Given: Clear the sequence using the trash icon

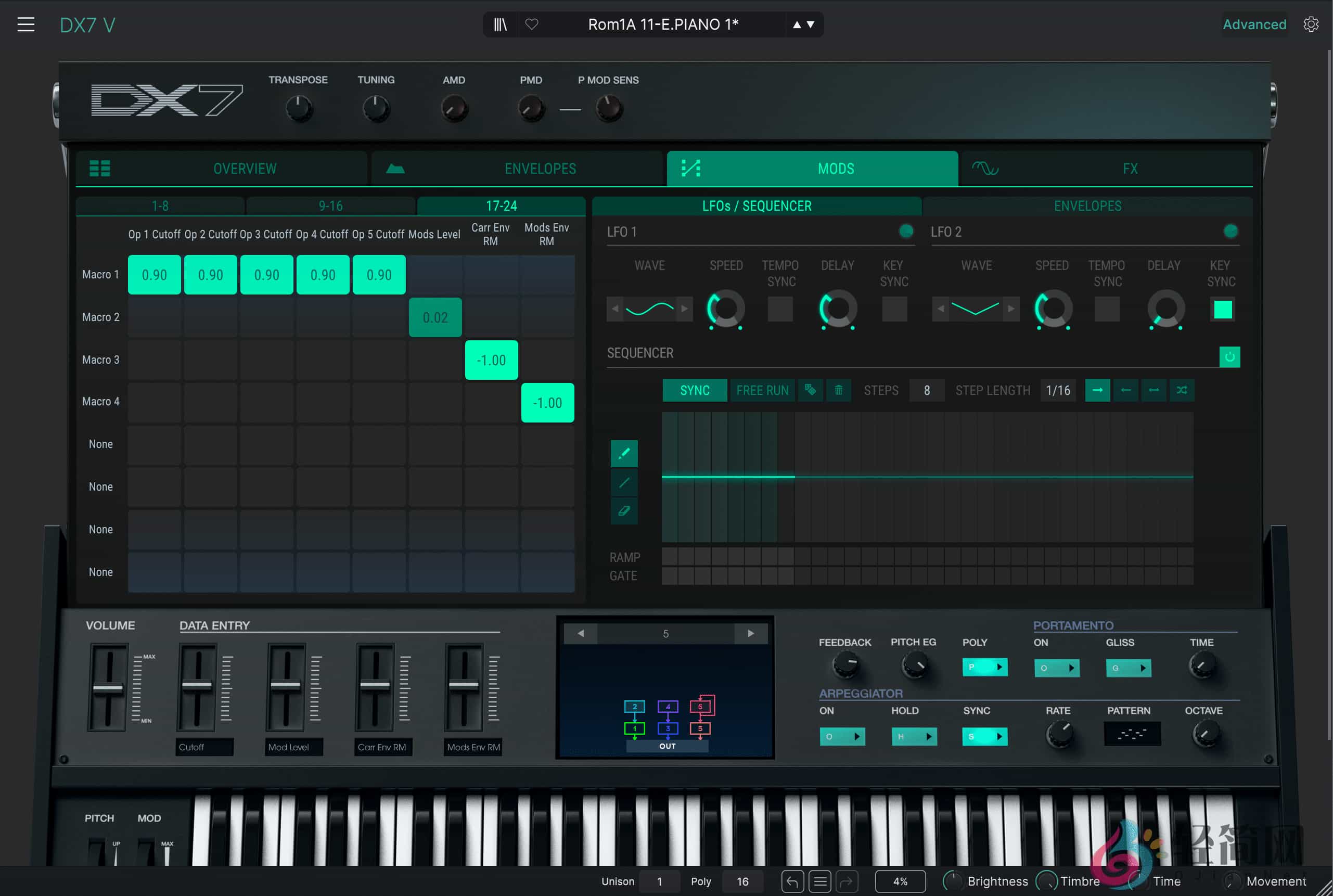Looking at the screenshot, I should pyautogui.click(x=839, y=390).
